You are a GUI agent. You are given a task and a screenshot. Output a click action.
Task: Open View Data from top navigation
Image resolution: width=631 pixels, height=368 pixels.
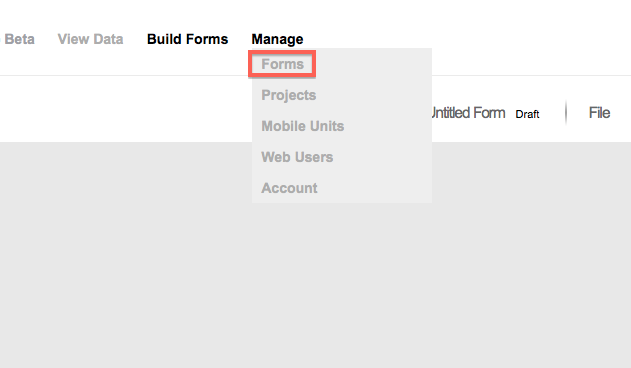(x=90, y=39)
